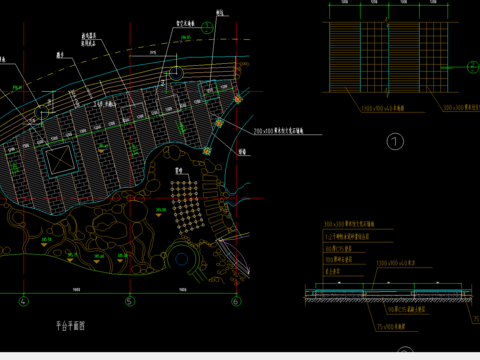The image size is (480, 360).
Task: Select the 300x300 label in section detail
Action: coord(349,224)
